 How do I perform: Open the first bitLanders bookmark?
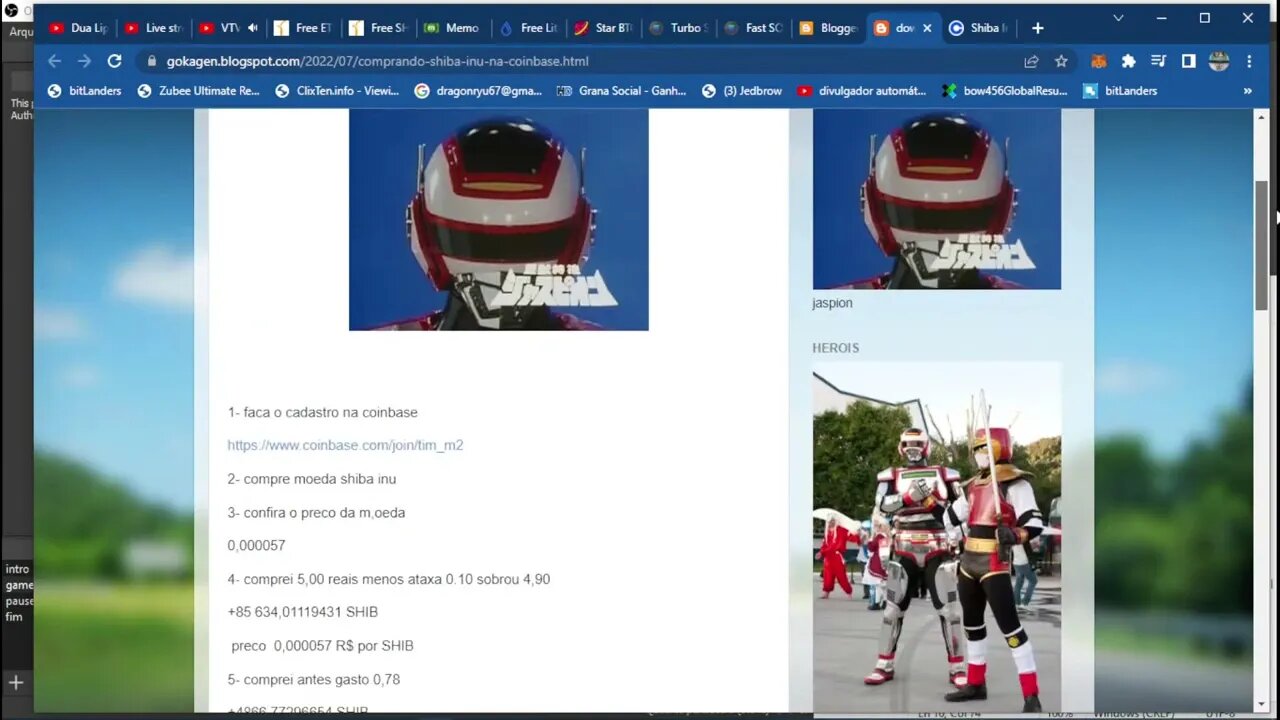pyautogui.click(x=83, y=91)
